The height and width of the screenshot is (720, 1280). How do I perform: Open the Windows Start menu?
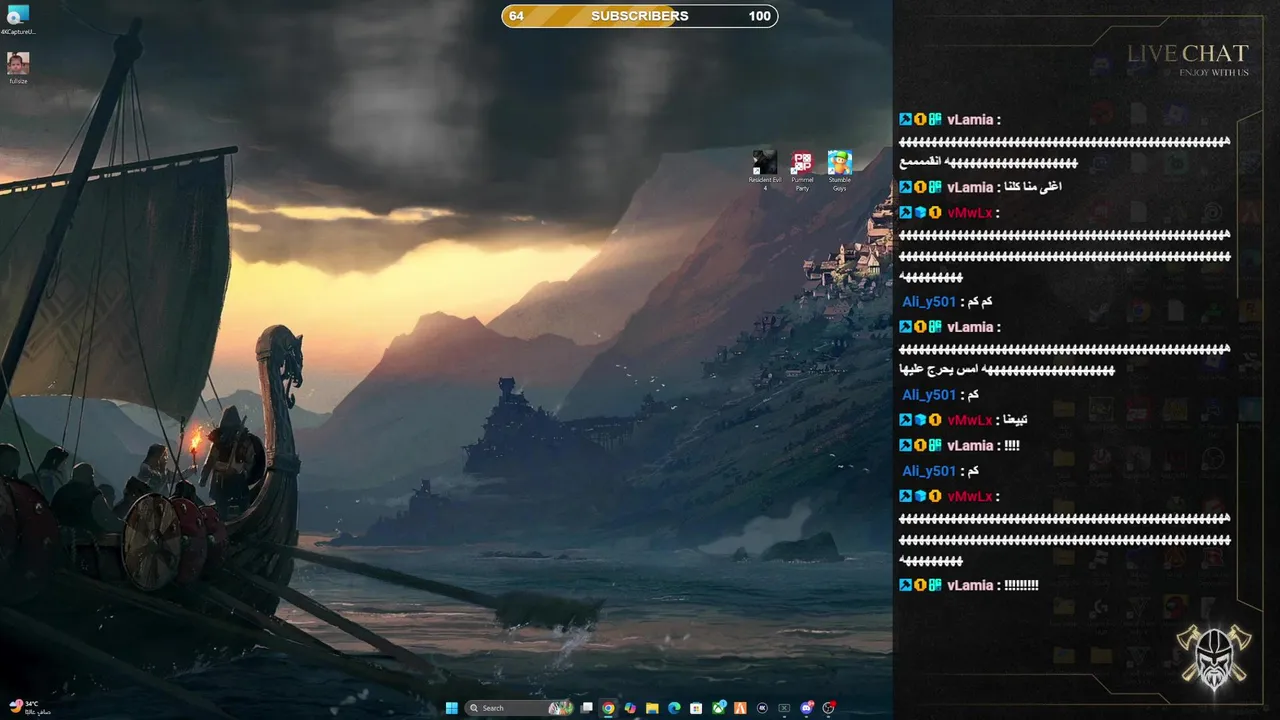452,708
